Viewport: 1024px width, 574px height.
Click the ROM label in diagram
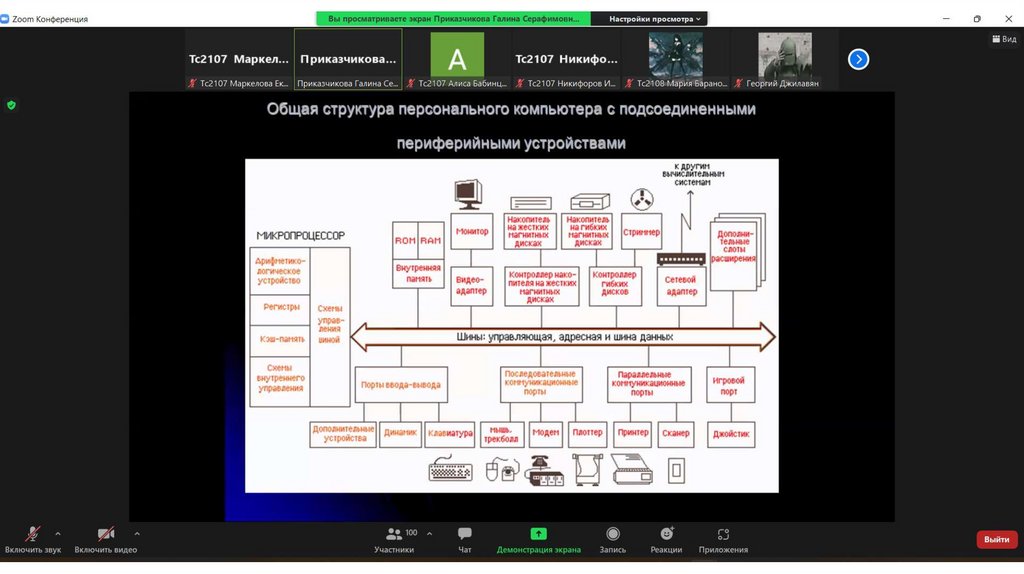click(x=405, y=240)
